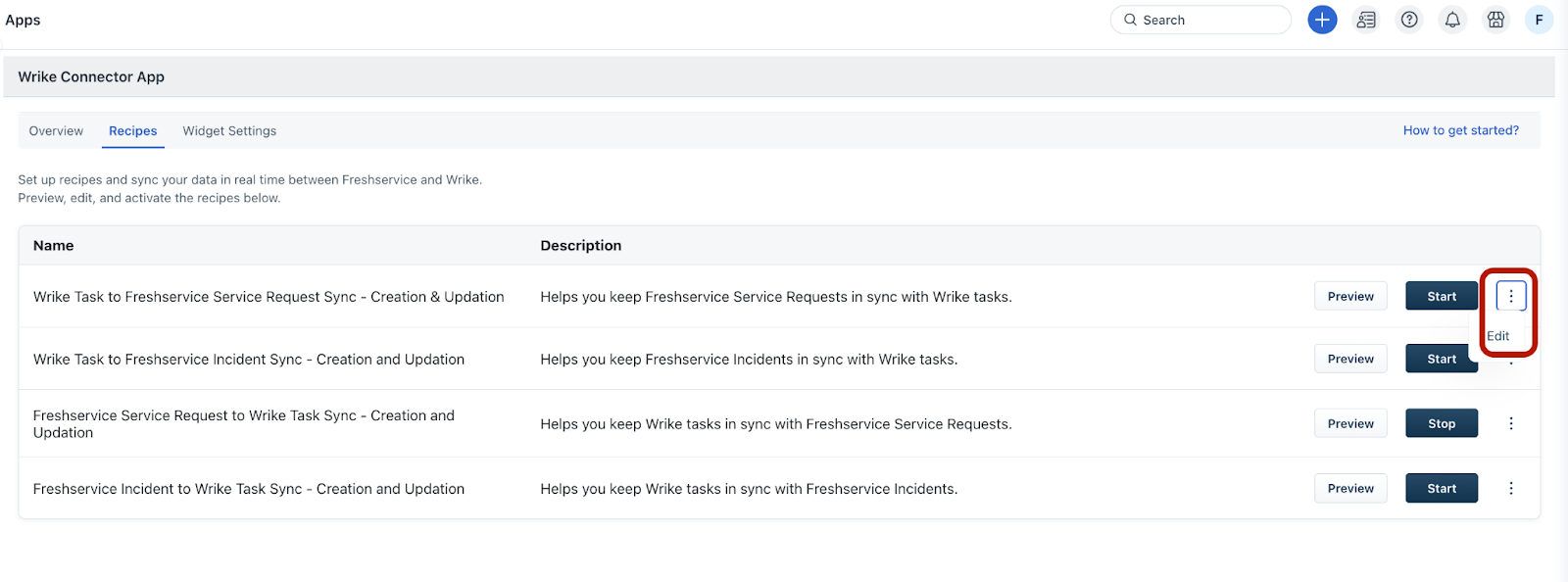Focus the Search input field
Image resolution: width=1568 pixels, height=582 pixels.
click(1200, 20)
